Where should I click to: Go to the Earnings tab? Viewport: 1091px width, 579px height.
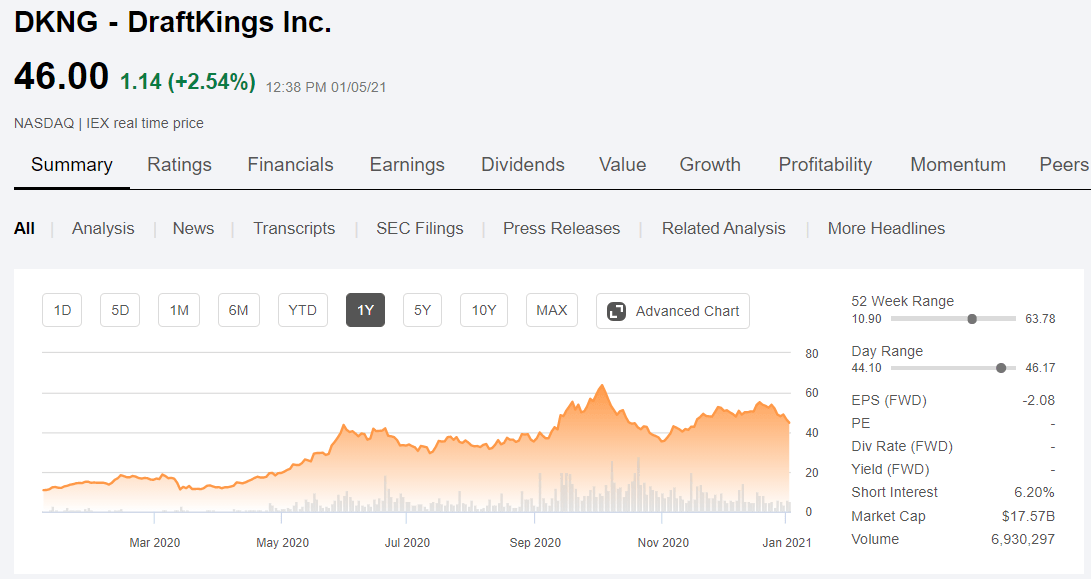tap(407, 165)
